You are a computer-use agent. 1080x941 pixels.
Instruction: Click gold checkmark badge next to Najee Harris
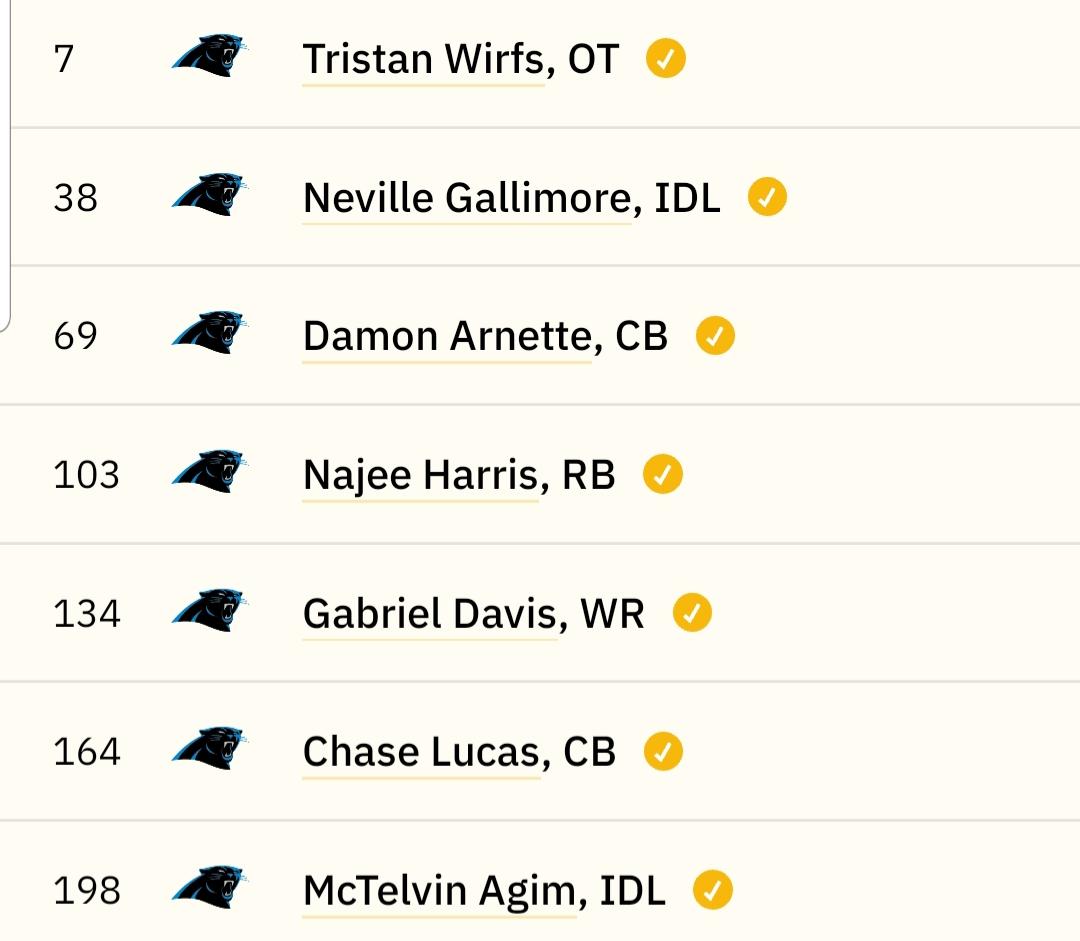[x=663, y=474]
